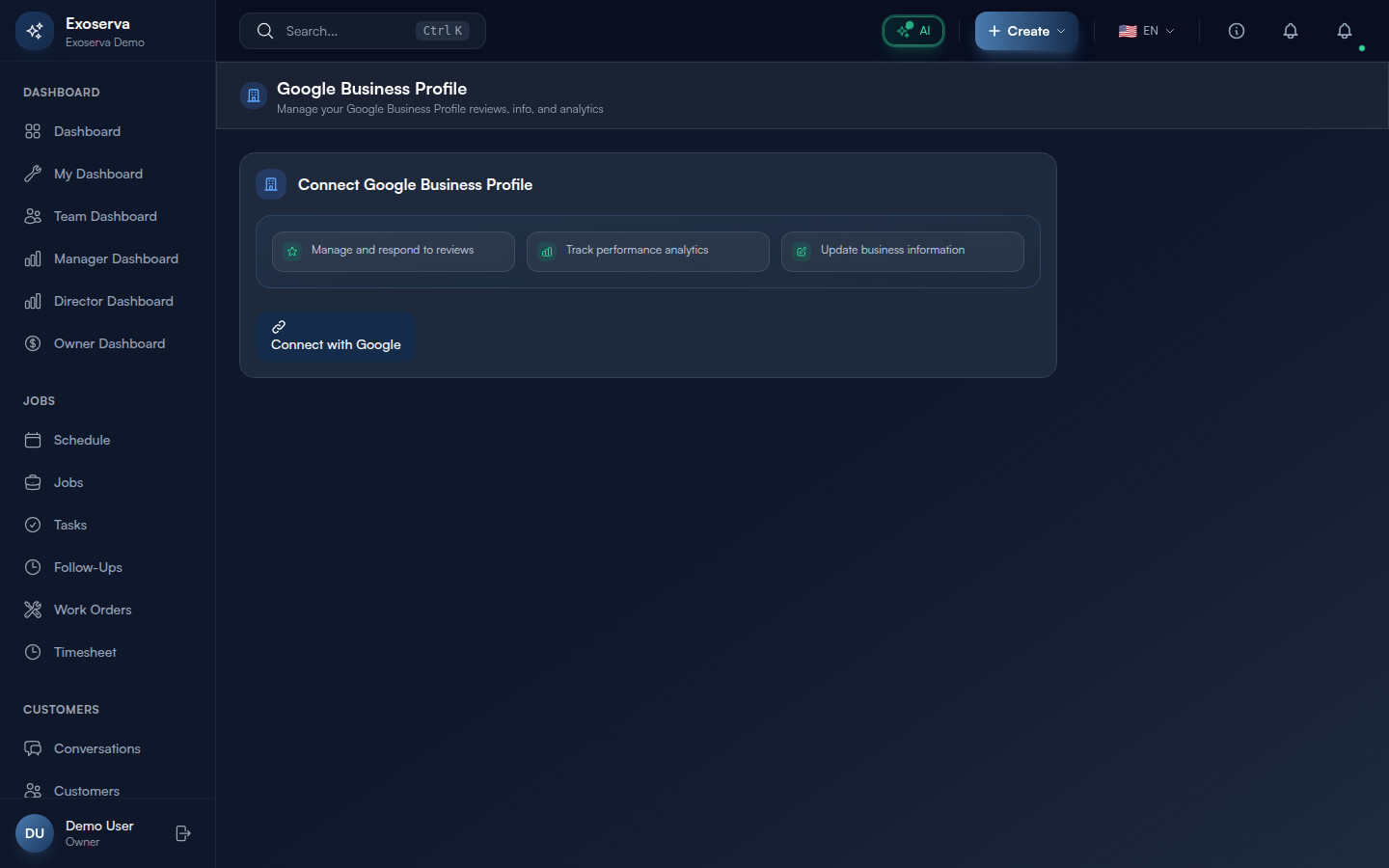The height and width of the screenshot is (868, 1389).
Task: Click the first bell icon in header
Action: 1290,31
